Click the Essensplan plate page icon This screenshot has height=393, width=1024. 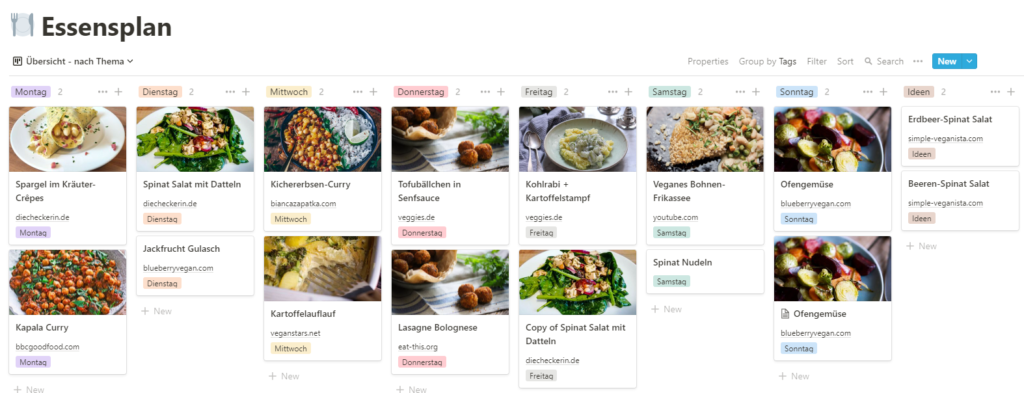coord(22,26)
